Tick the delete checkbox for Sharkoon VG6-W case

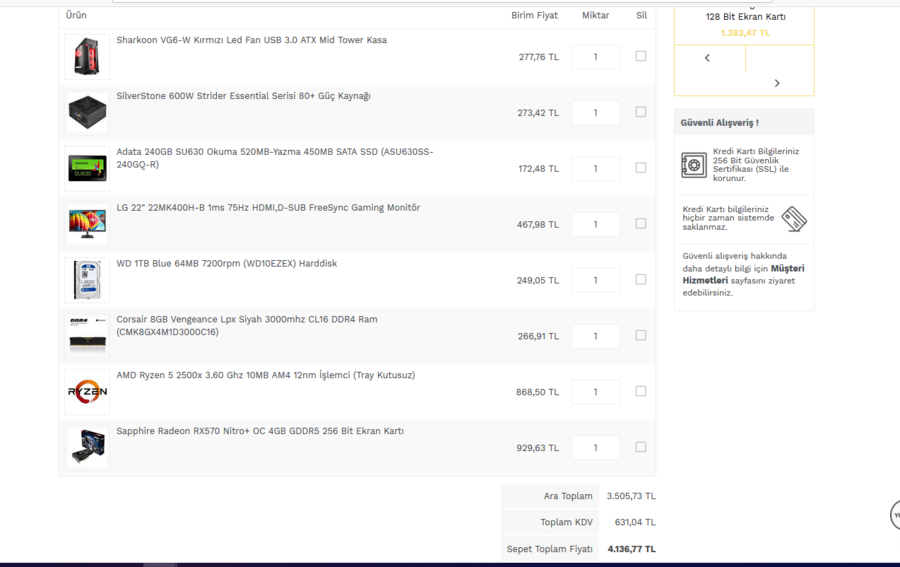tap(641, 56)
